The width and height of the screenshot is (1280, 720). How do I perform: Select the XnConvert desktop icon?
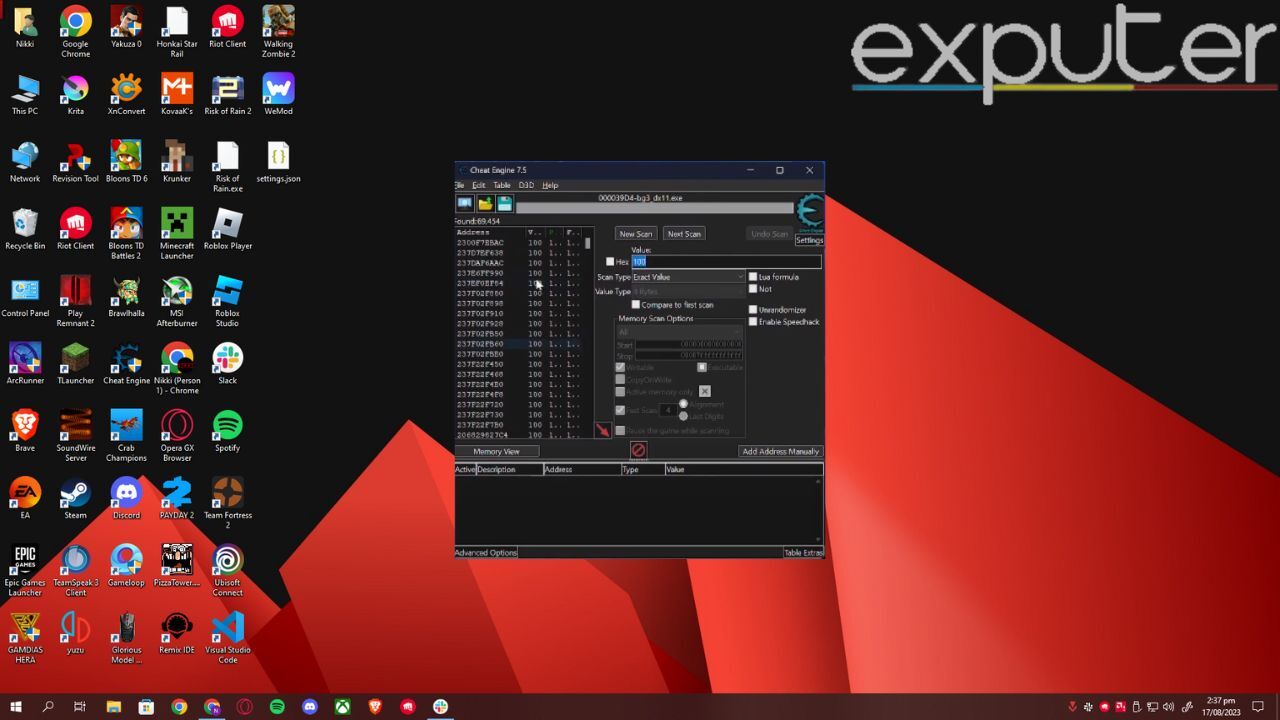coord(126,95)
